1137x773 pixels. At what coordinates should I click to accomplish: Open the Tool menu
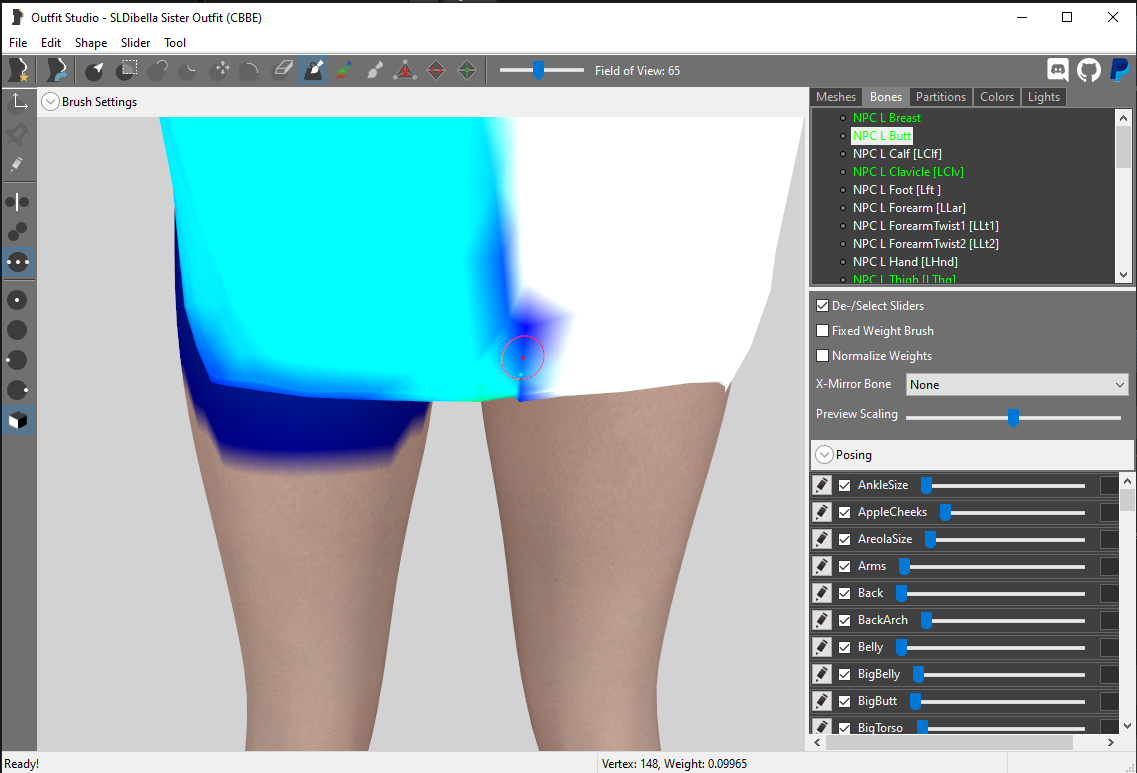point(175,43)
